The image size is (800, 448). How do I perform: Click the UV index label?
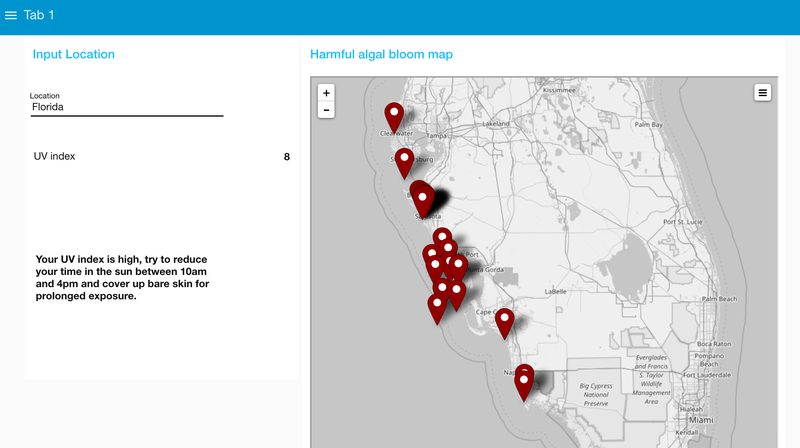[x=55, y=157]
